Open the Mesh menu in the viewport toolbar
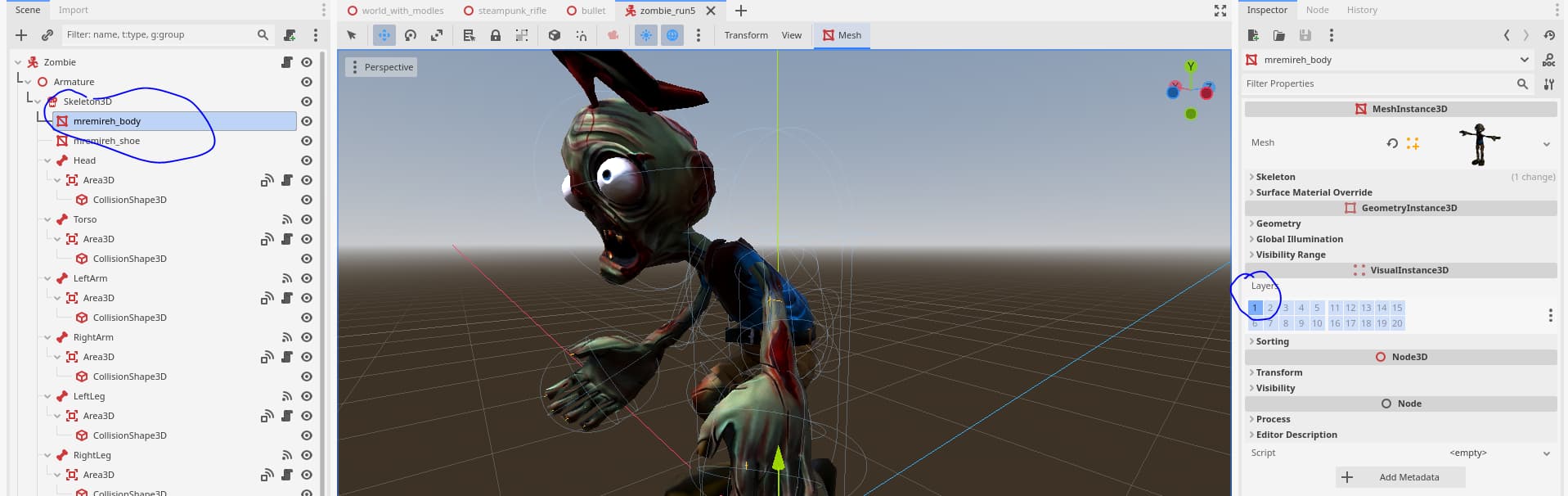This screenshot has width=1568, height=496. (x=842, y=35)
